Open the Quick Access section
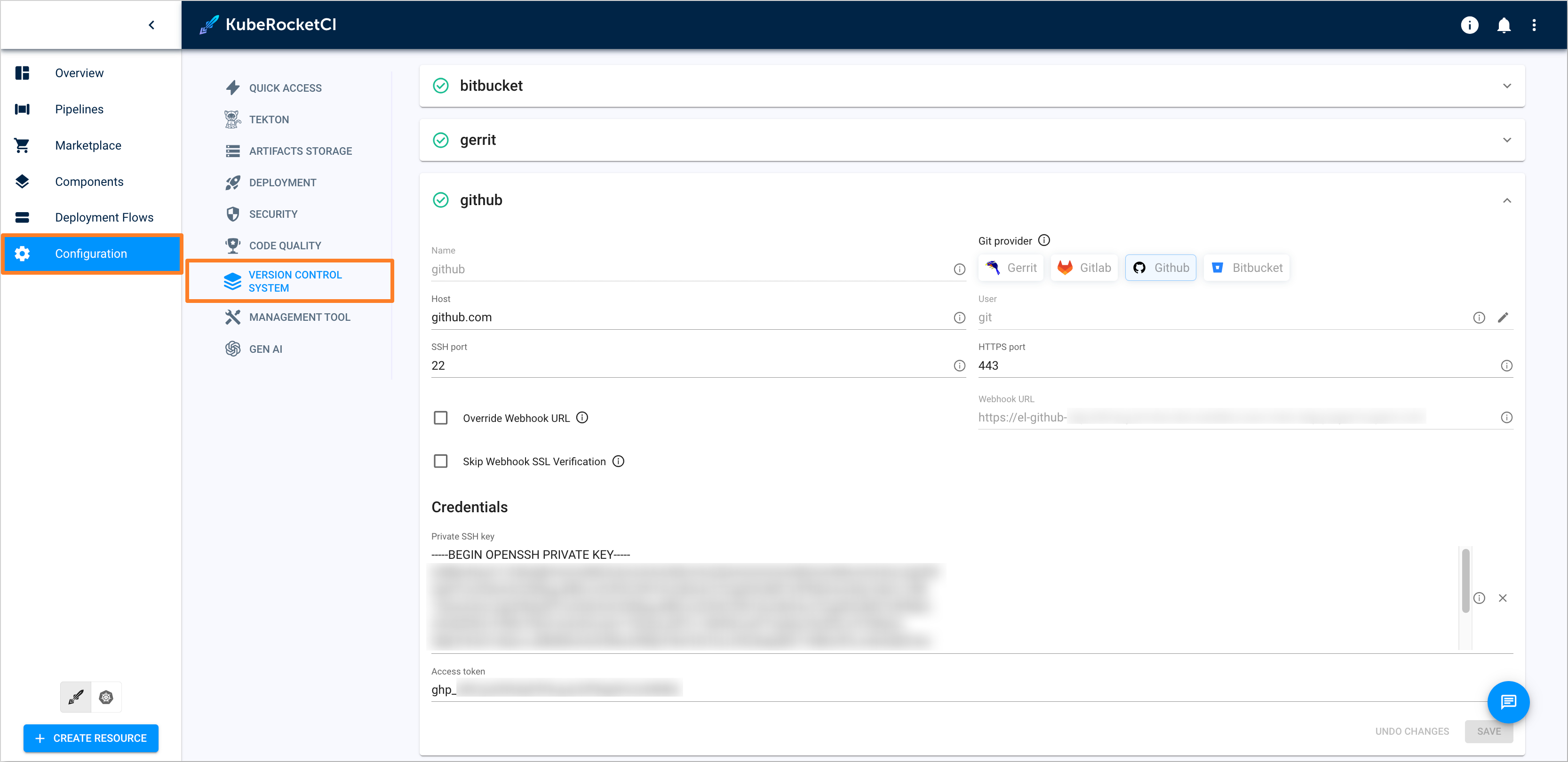The height and width of the screenshot is (762, 1568). tap(285, 87)
